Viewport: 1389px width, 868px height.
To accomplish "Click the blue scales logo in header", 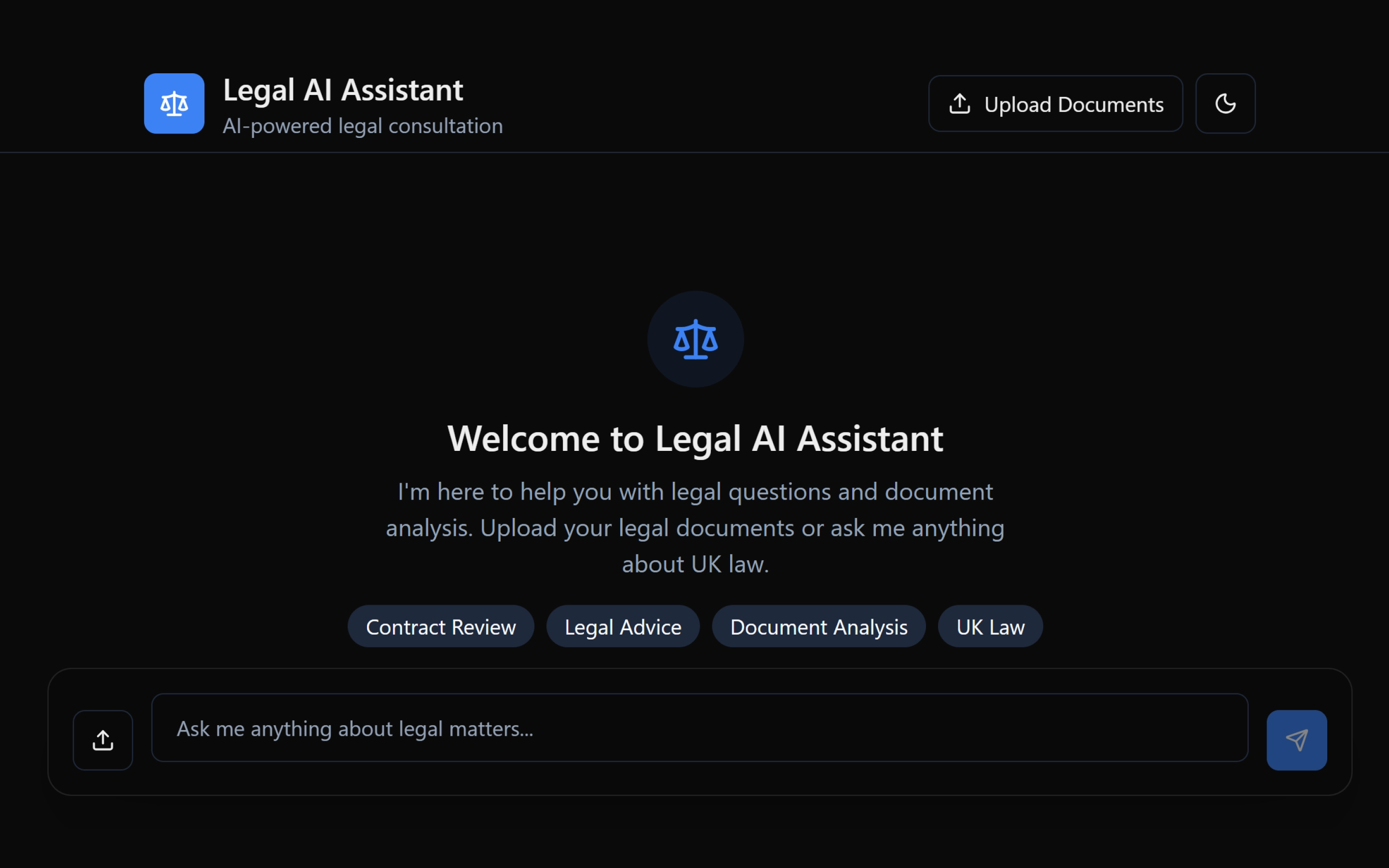I will click(x=174, y=103).
